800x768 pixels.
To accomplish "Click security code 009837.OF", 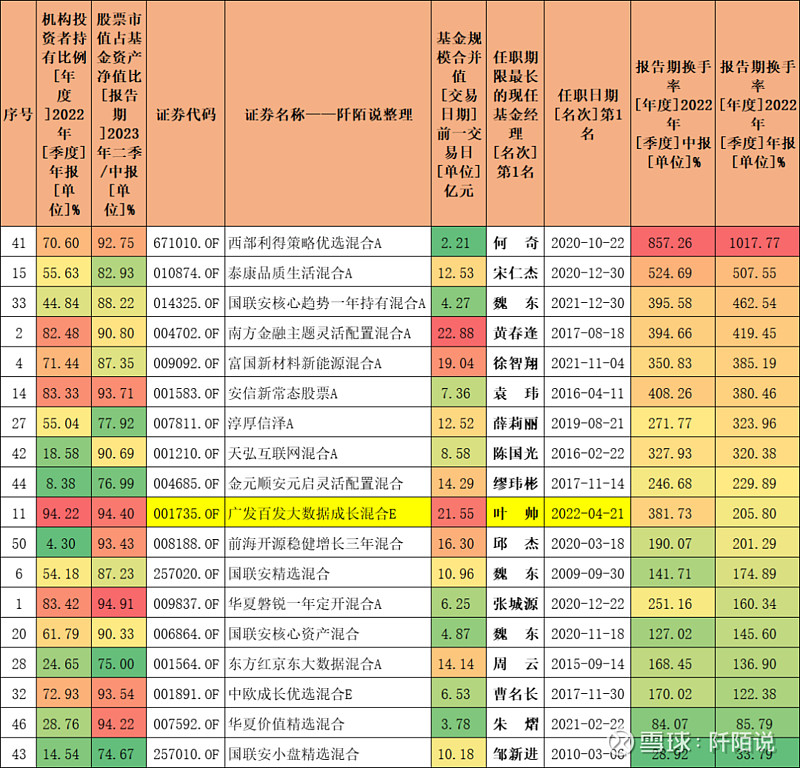I will tap(186, 604).
